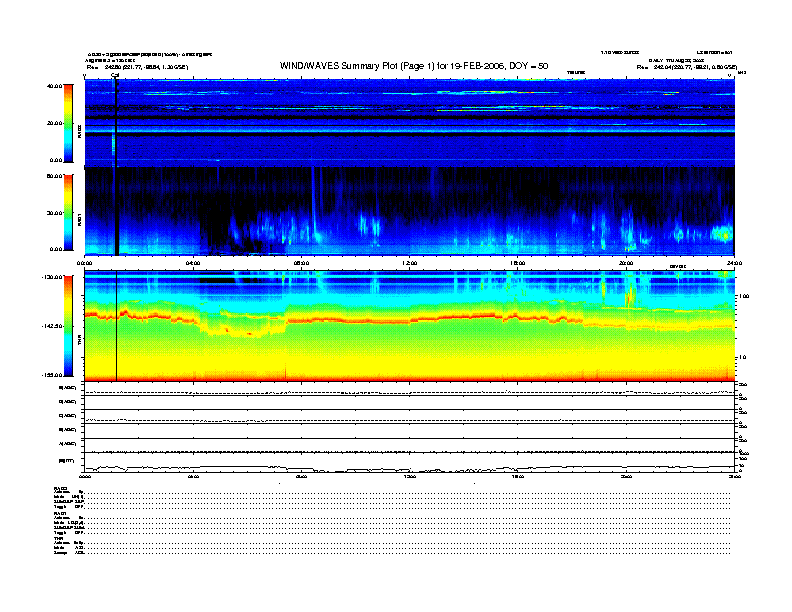Click the 08:00 tick label below RAD1

tap(301, 263)
